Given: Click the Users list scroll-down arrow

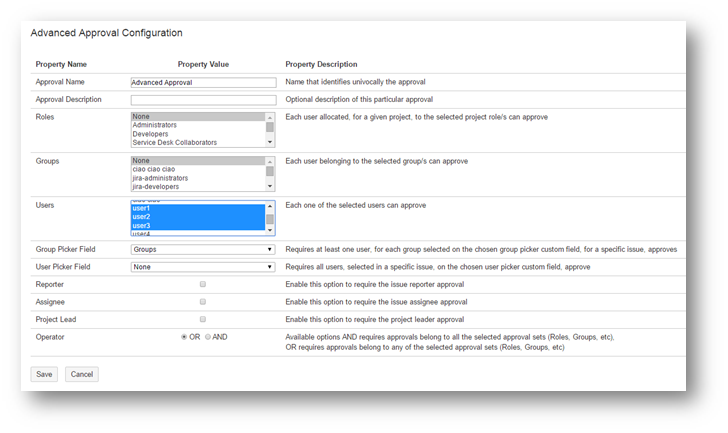Looking at the screenshot, I should [x=270, y=232].
